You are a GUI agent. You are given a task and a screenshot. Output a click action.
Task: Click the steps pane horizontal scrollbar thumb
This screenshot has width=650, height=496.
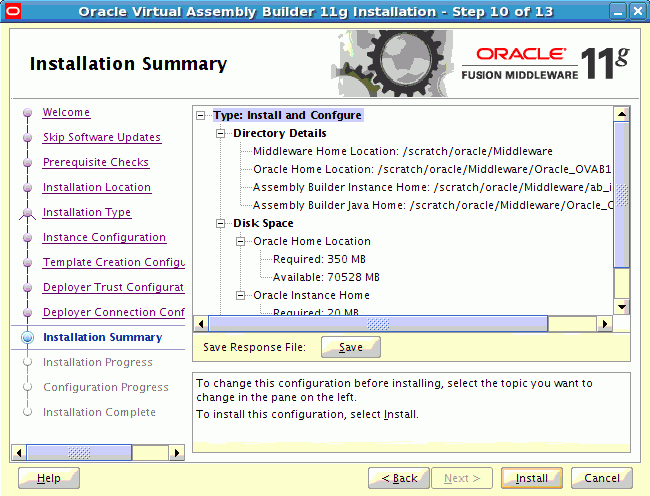pyautogui.click(x=79, y=452)
